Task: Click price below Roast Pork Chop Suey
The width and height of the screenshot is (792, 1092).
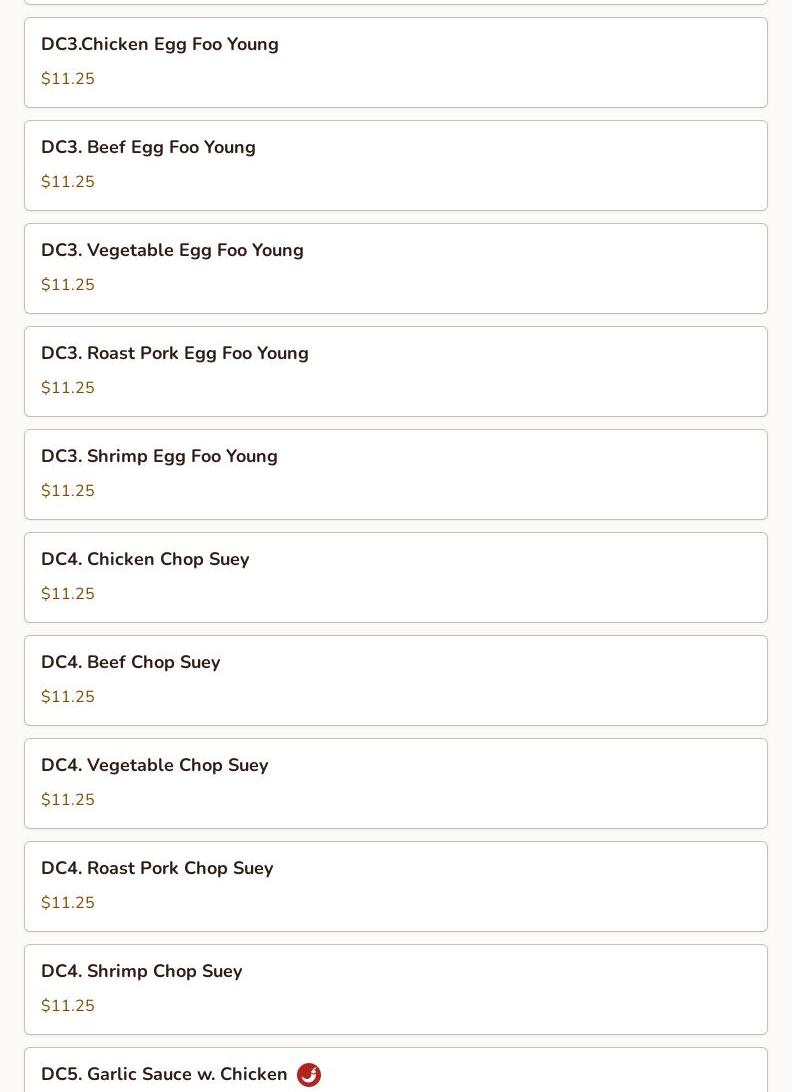Action: coord(68,903)
